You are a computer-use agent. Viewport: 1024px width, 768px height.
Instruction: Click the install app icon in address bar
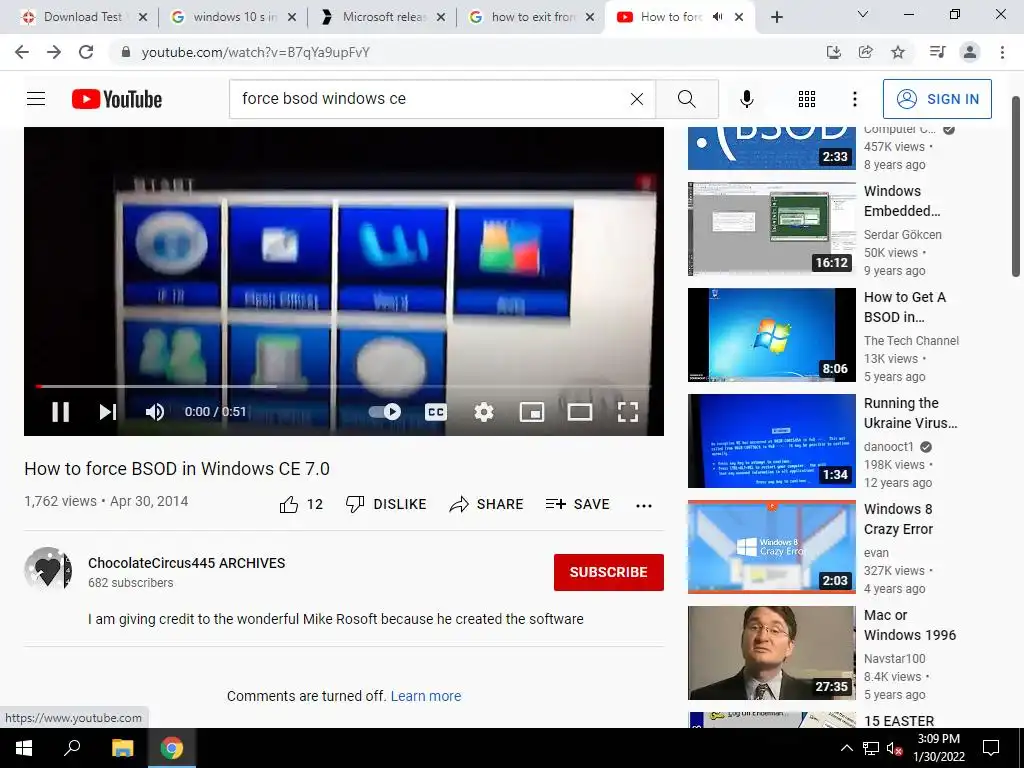click(833, 52)
